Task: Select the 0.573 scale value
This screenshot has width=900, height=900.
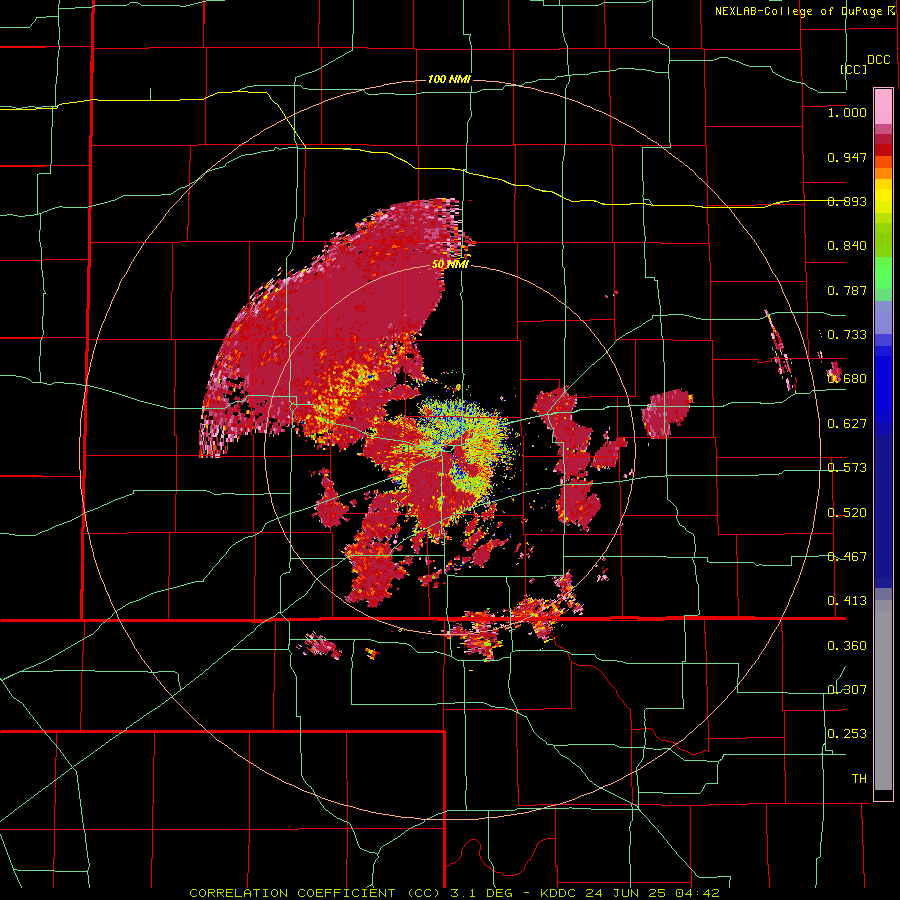Action: tap(847, 468)
